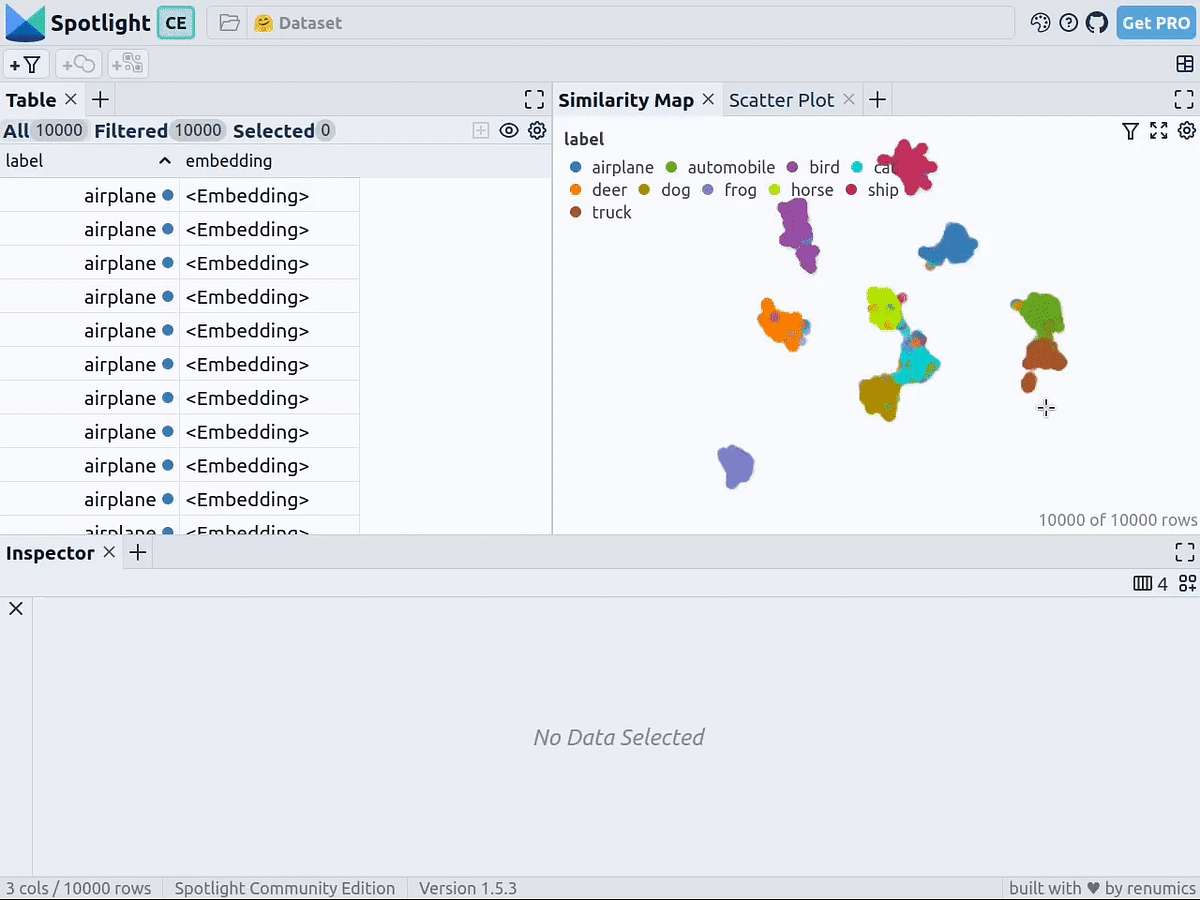Toggle fullscreen for the Table panel
1200x900 pixels.
coord(534,99)
